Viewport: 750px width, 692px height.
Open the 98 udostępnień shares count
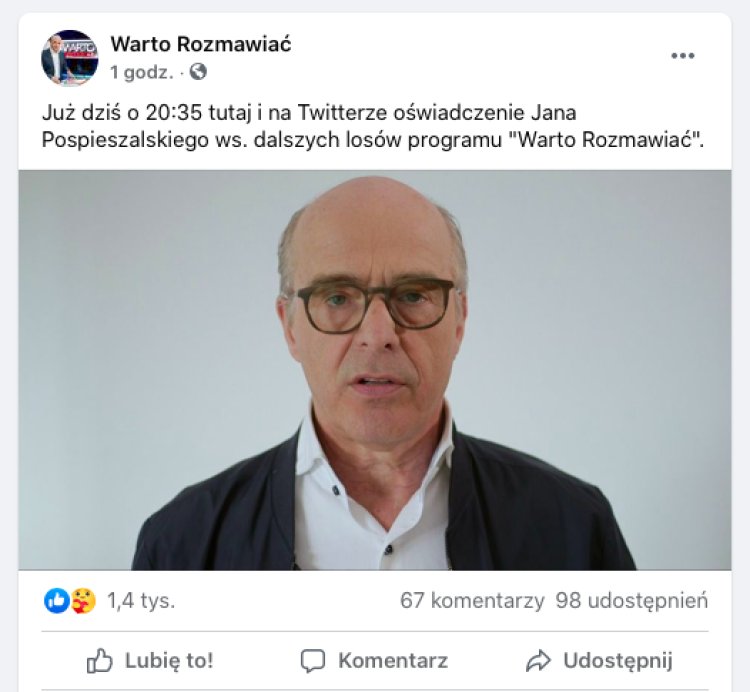(632, 600)
